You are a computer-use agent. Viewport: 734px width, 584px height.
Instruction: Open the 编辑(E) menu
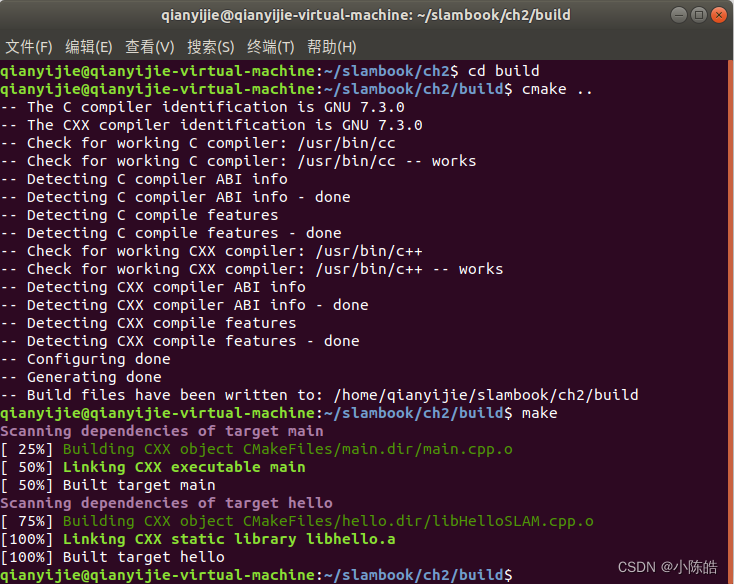pos(88,47)
